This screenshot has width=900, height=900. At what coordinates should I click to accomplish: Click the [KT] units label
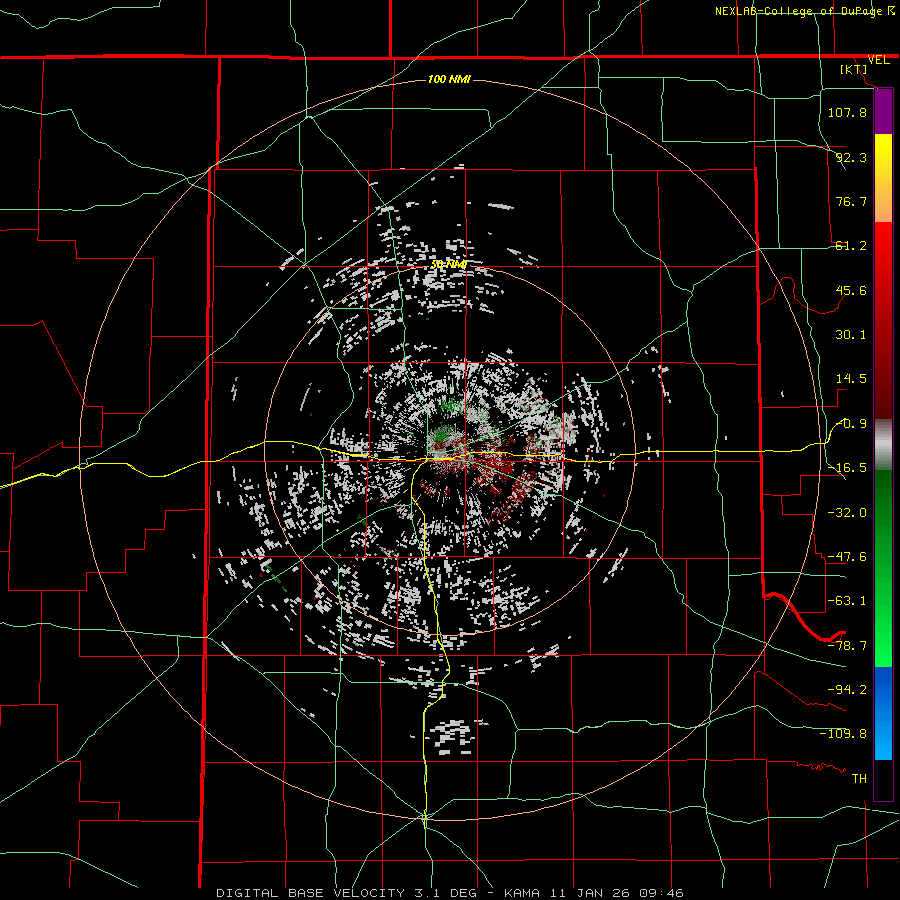click(854, 69)
